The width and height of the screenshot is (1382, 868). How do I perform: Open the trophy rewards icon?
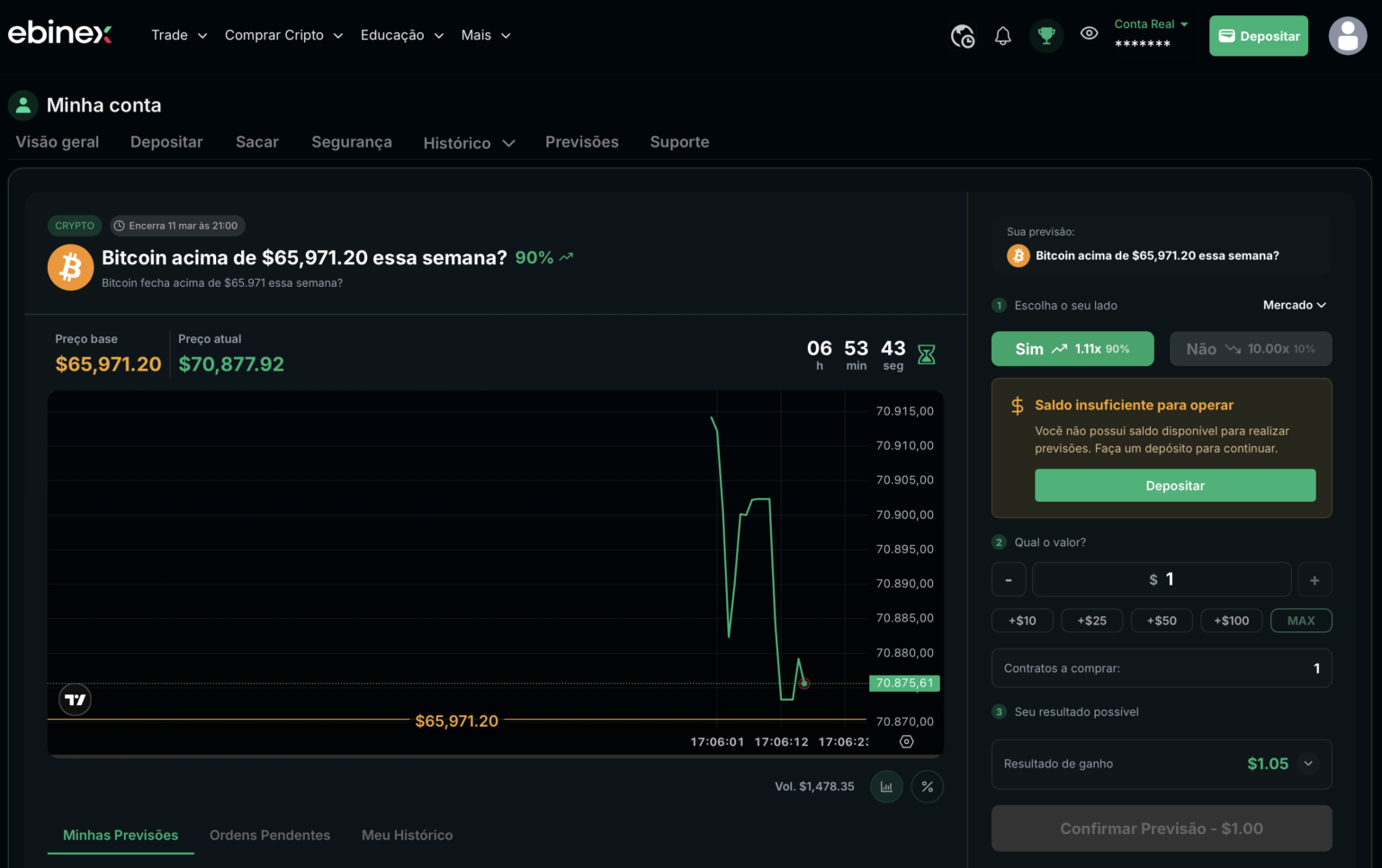pyautogui.click(x=1046, y=36)
